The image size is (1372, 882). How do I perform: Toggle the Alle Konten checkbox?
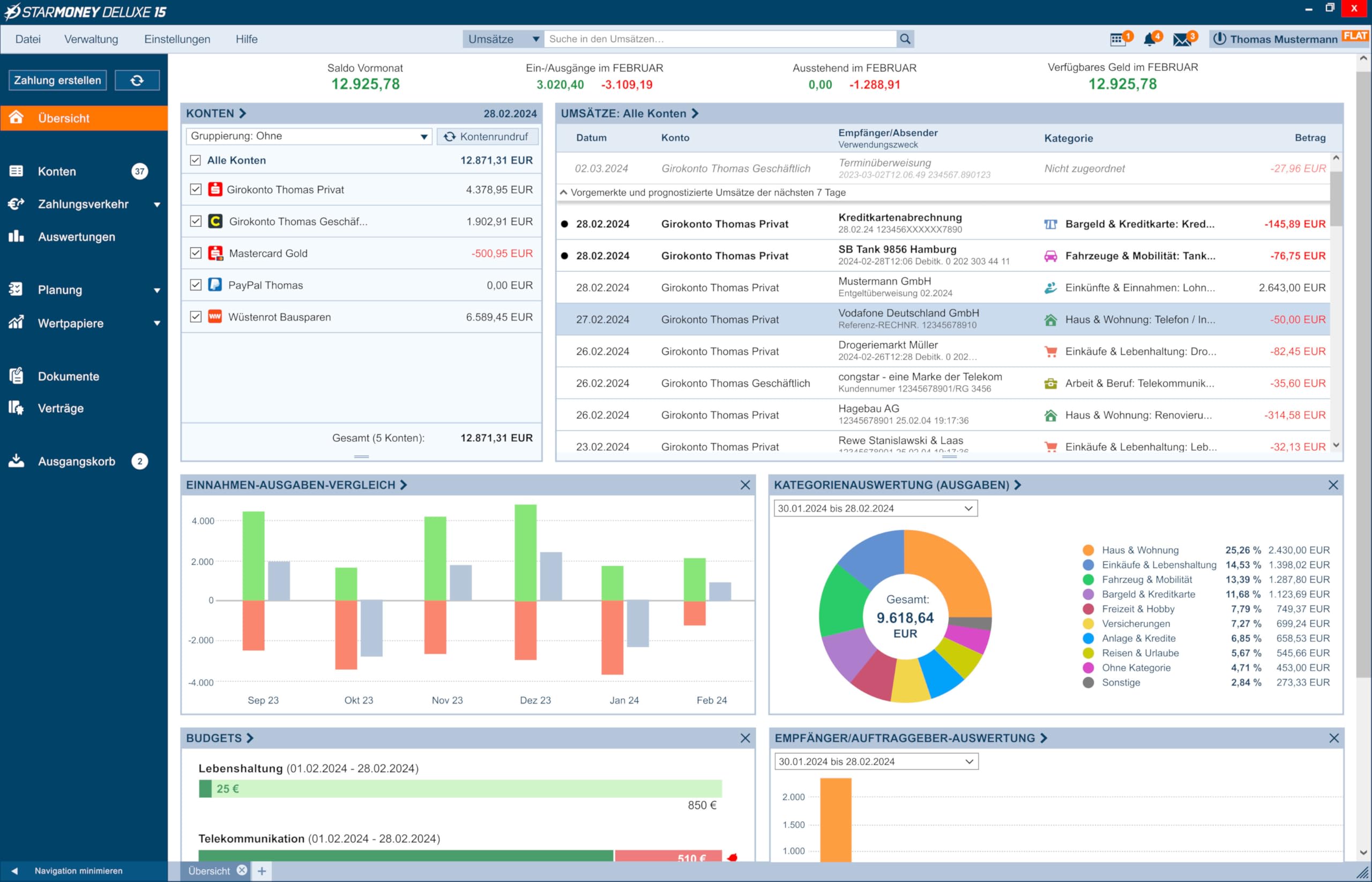(x=195, y=160)
